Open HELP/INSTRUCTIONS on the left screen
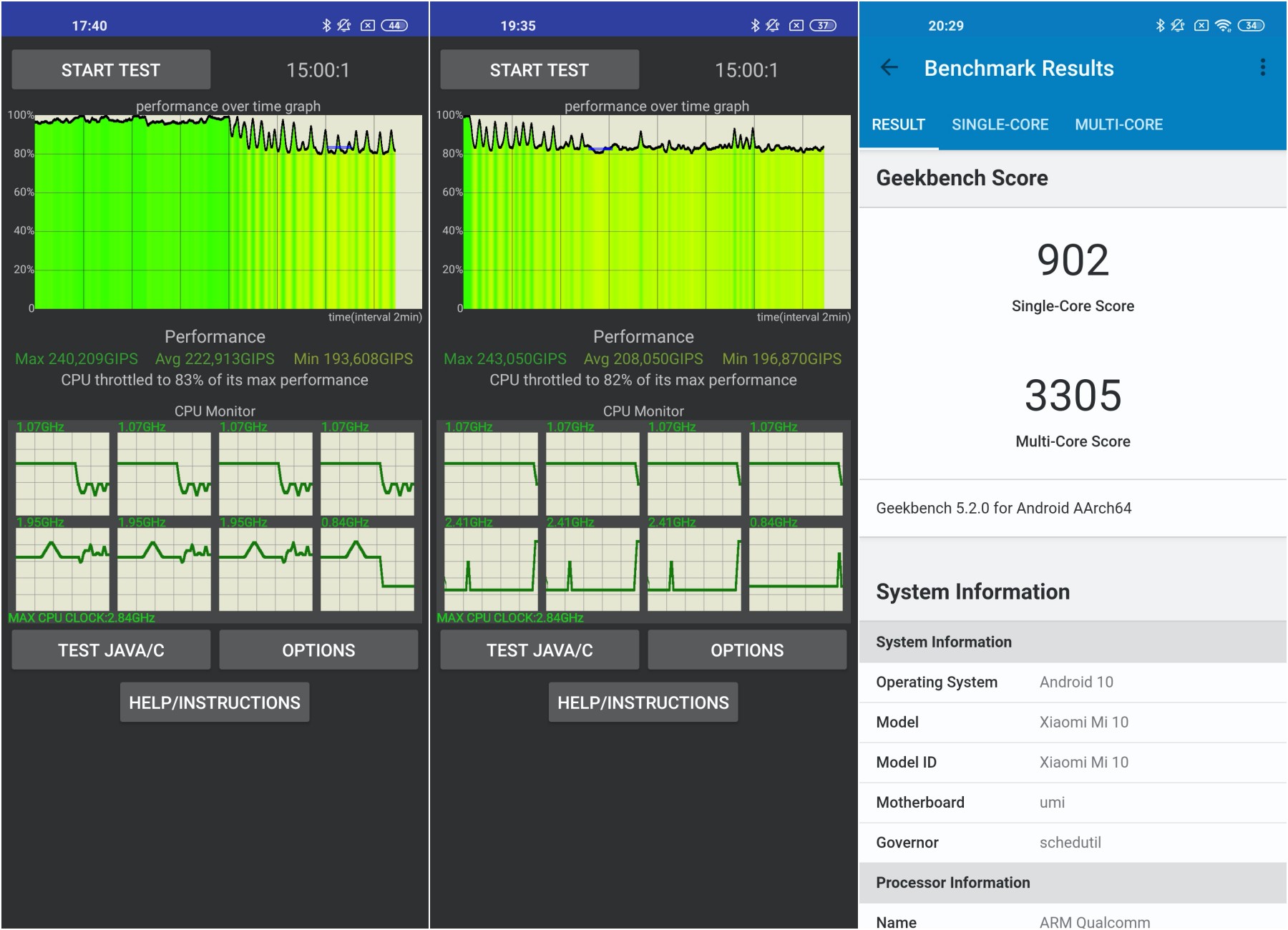 point(215,703)
